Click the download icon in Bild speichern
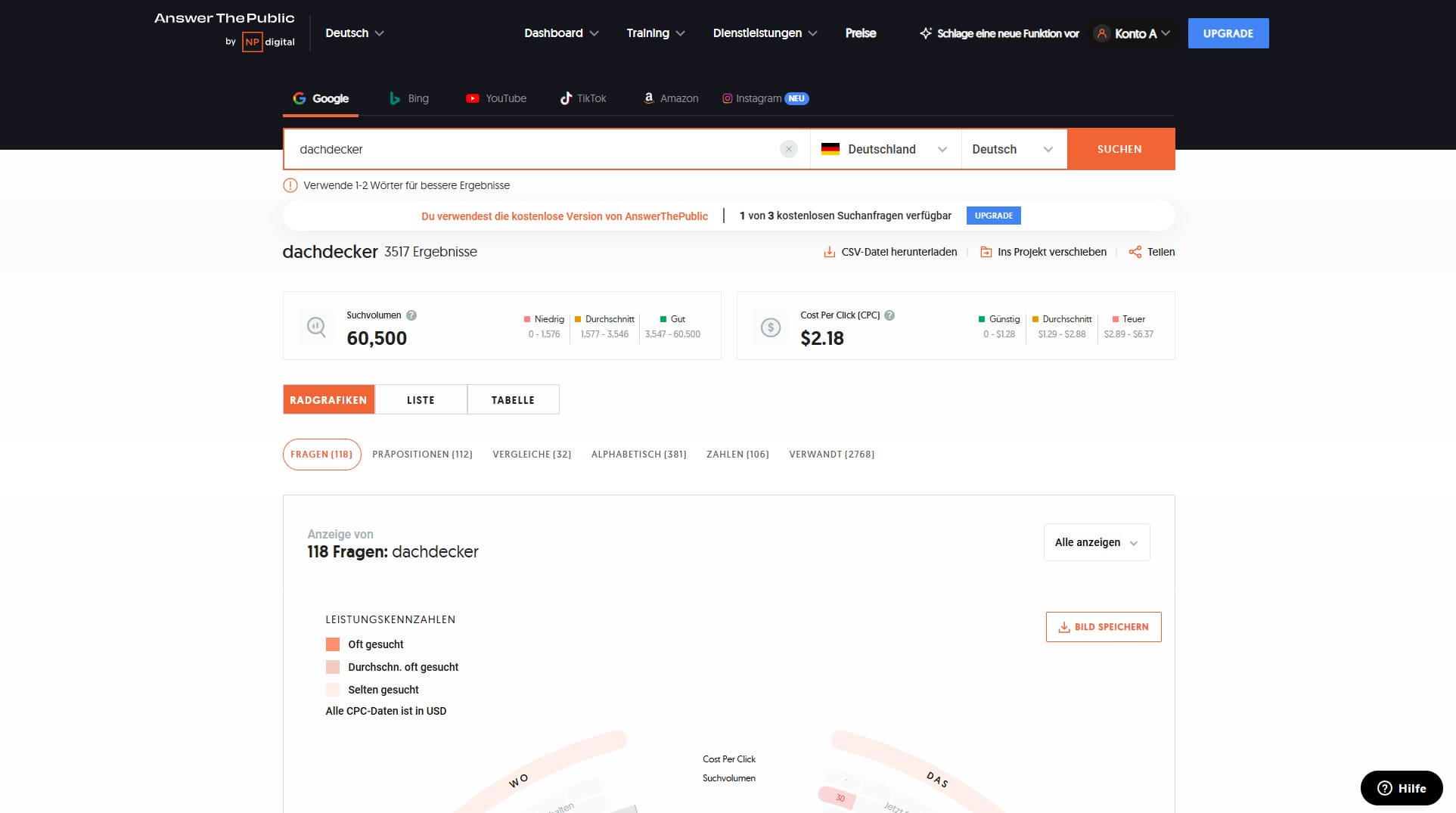Image resolution: width=1456 pixels, height=813 pixels. point(1063,627)
